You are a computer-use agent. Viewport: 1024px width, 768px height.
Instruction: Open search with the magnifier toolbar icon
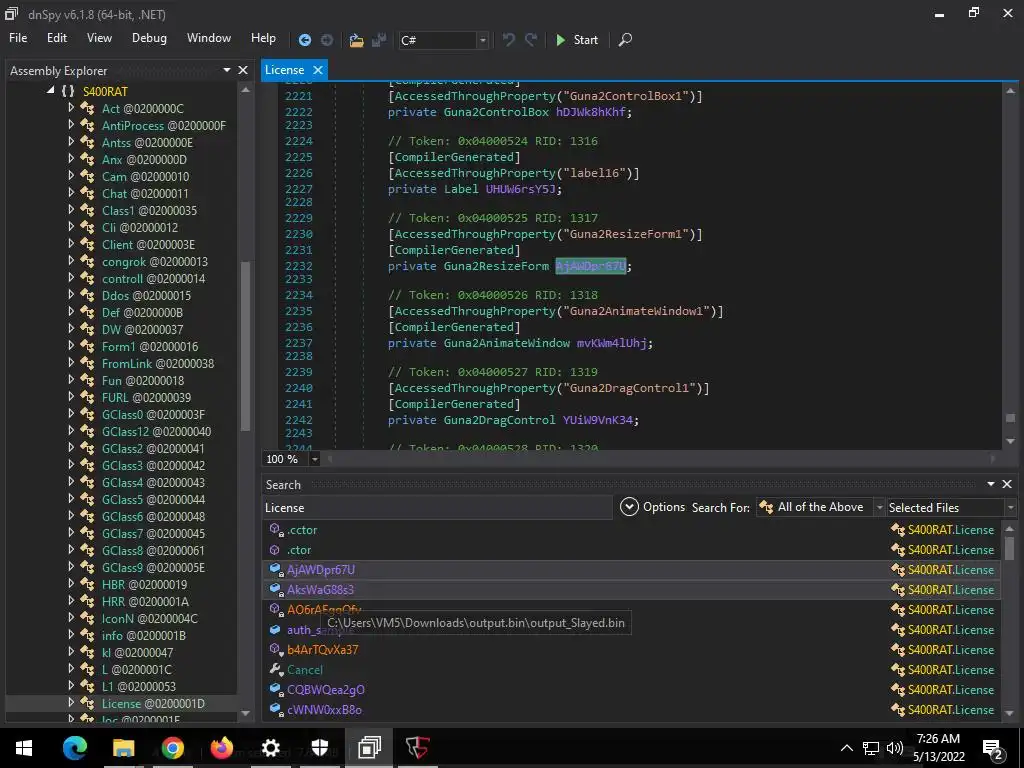[625, 40]
